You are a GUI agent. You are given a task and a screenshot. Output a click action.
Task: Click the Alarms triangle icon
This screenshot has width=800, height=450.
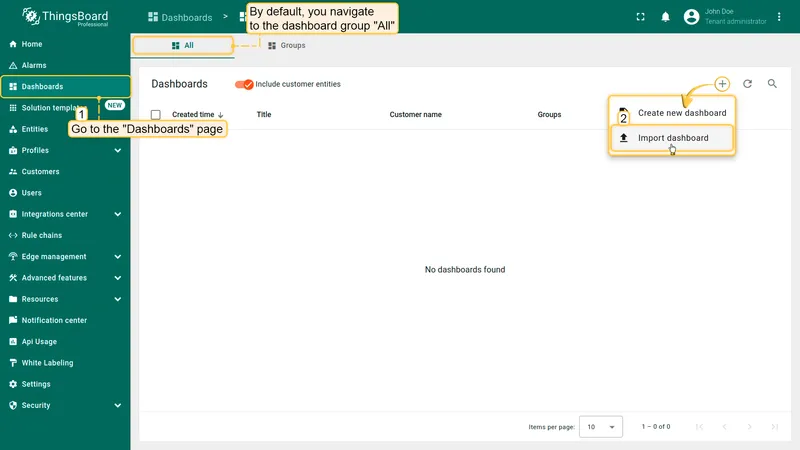(13, 65)
